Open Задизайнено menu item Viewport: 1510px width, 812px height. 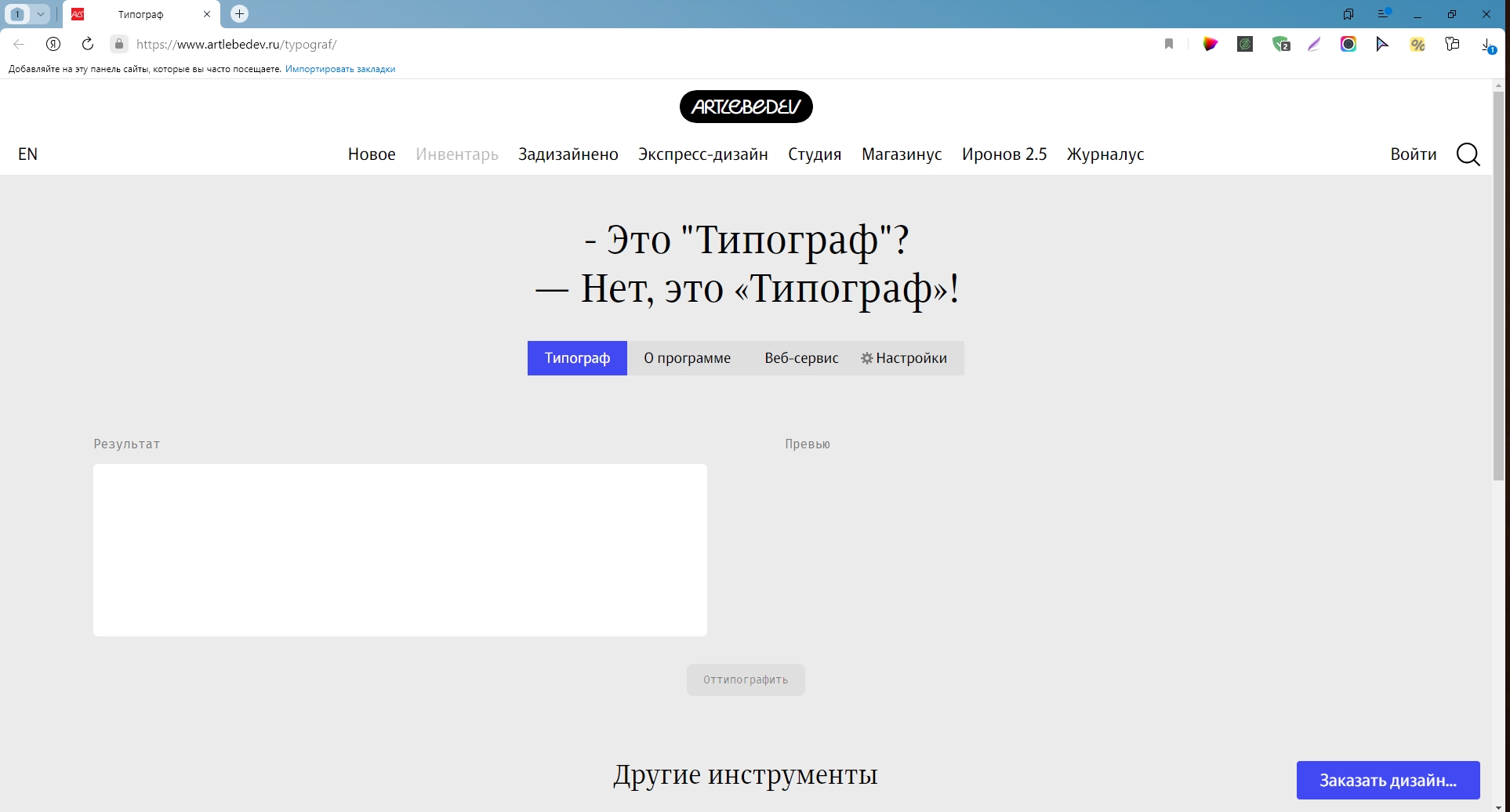568,154
